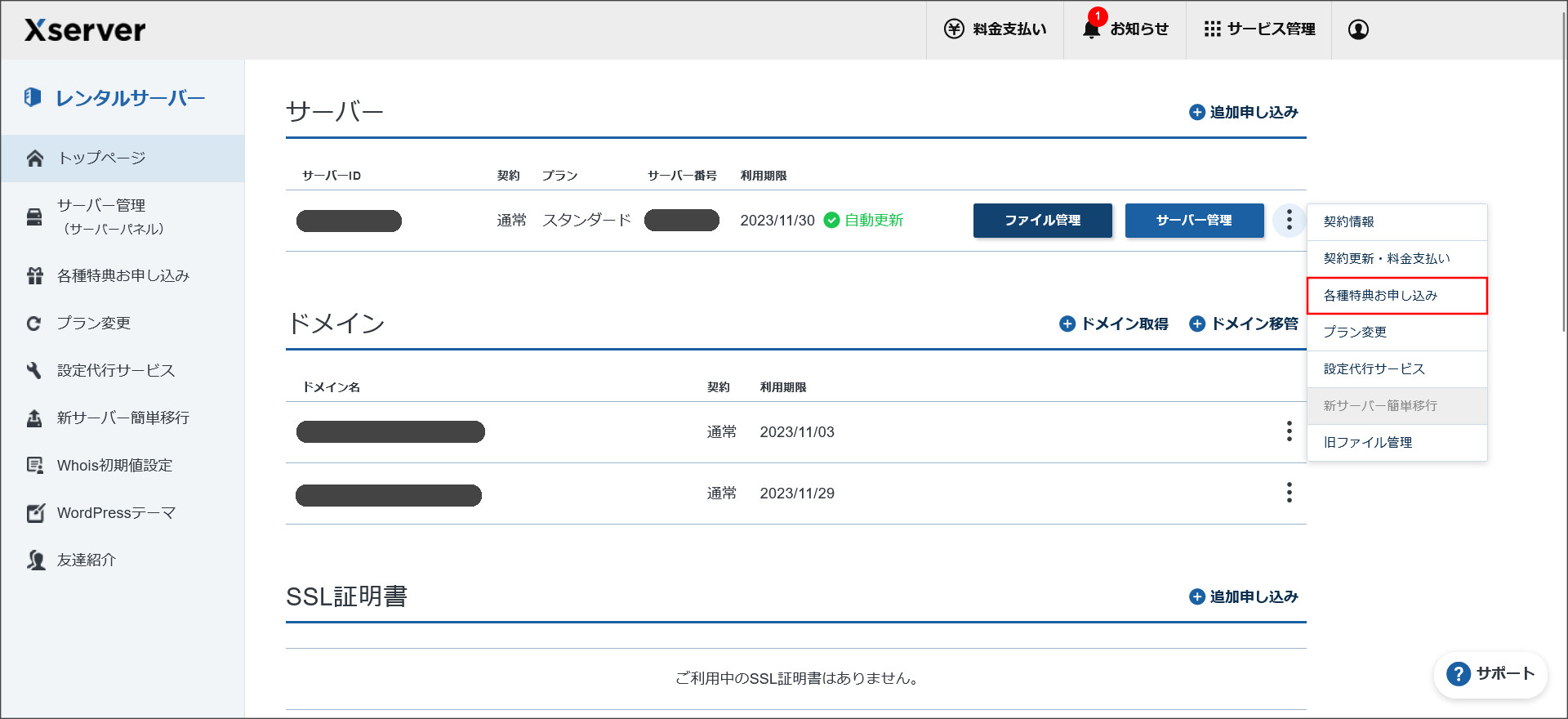Viewport: 1568px width, 719px height.
Task: Click the refresh icon for プラン変更
Action: [x=34, y=324]
